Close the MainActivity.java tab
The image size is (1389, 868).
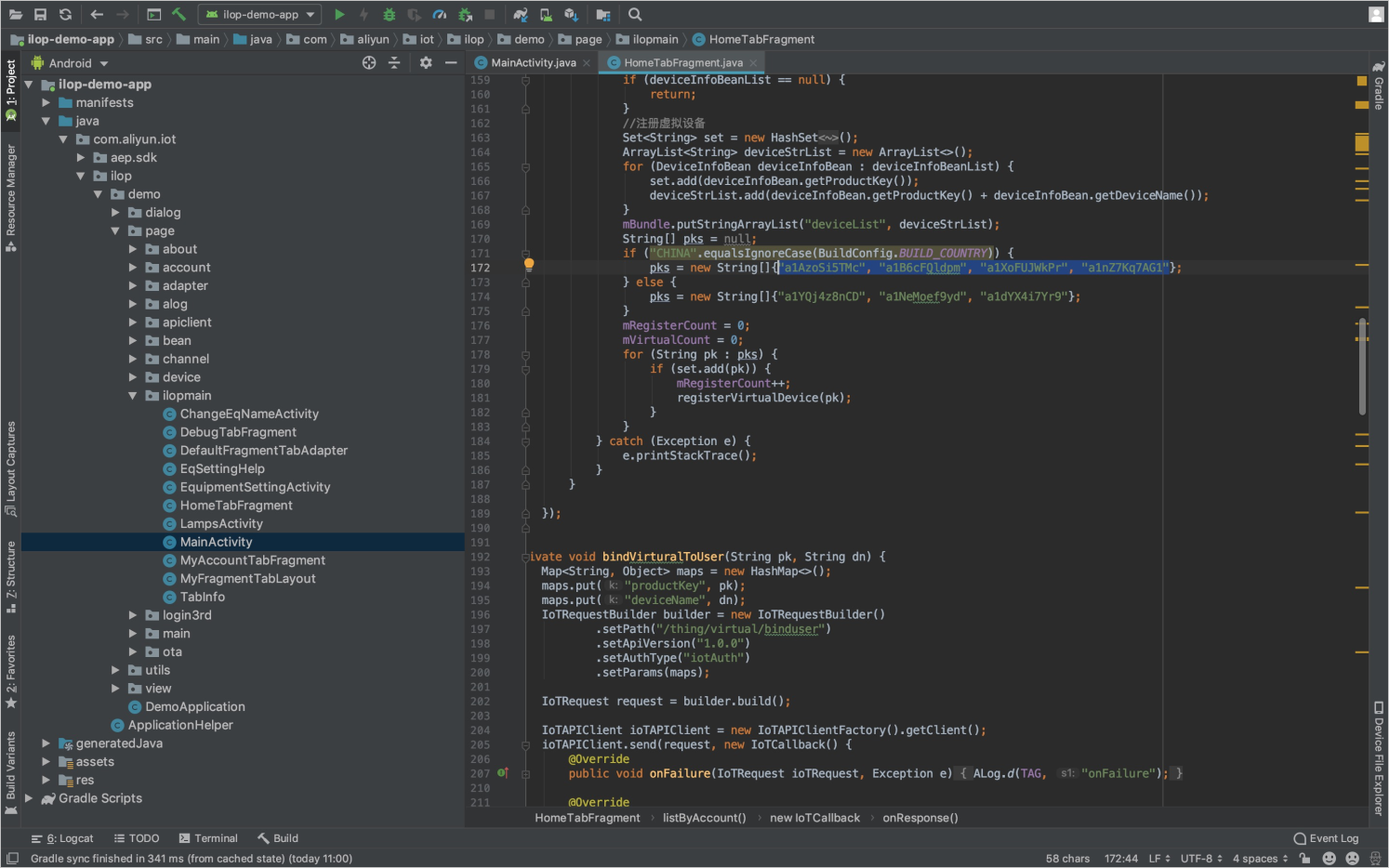[587, 63]
